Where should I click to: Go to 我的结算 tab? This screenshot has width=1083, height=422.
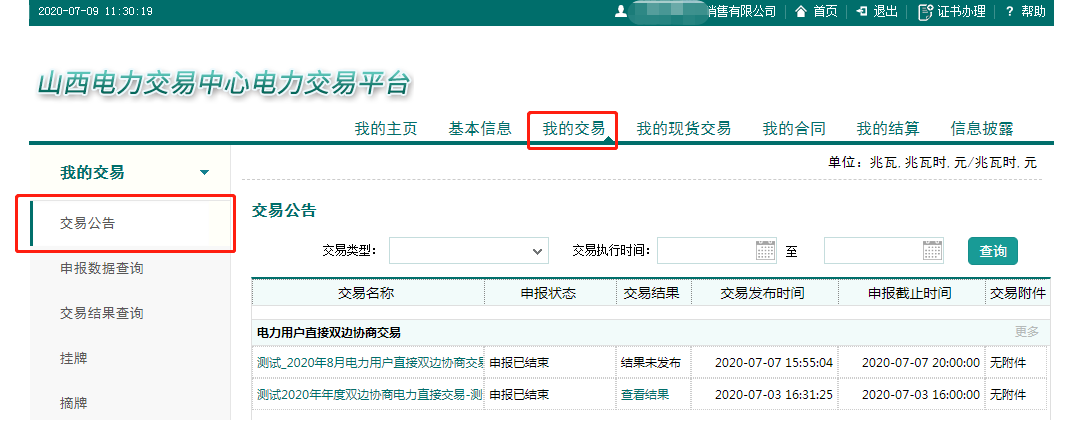[887, 128]
